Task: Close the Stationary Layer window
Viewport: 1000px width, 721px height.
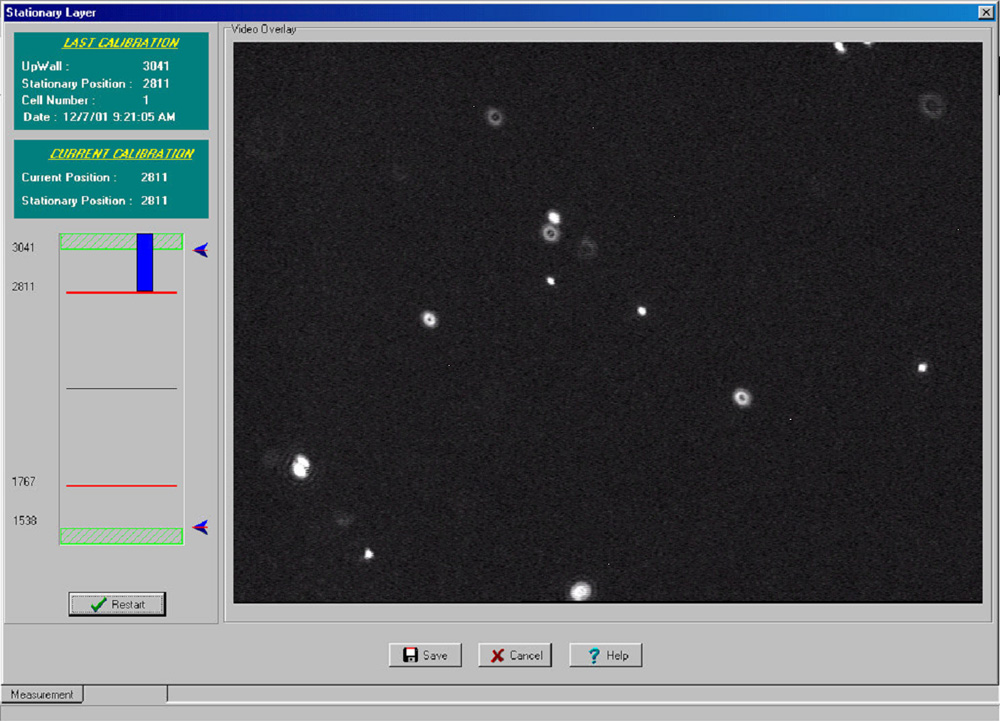Action: 985,12
